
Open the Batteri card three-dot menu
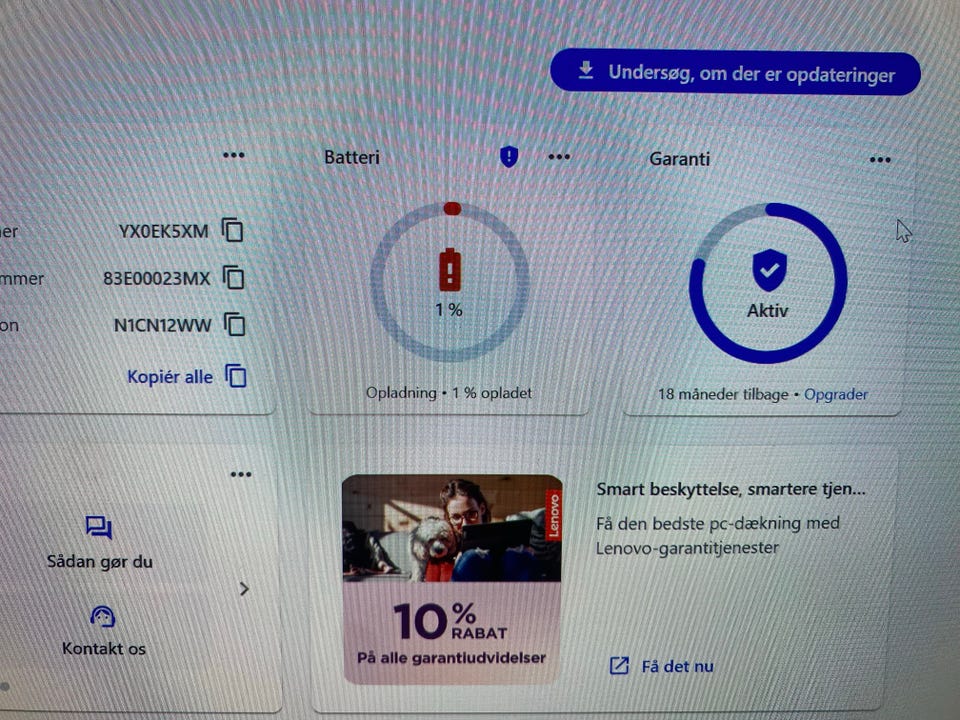pyautogui.click(x=559, y=157)
